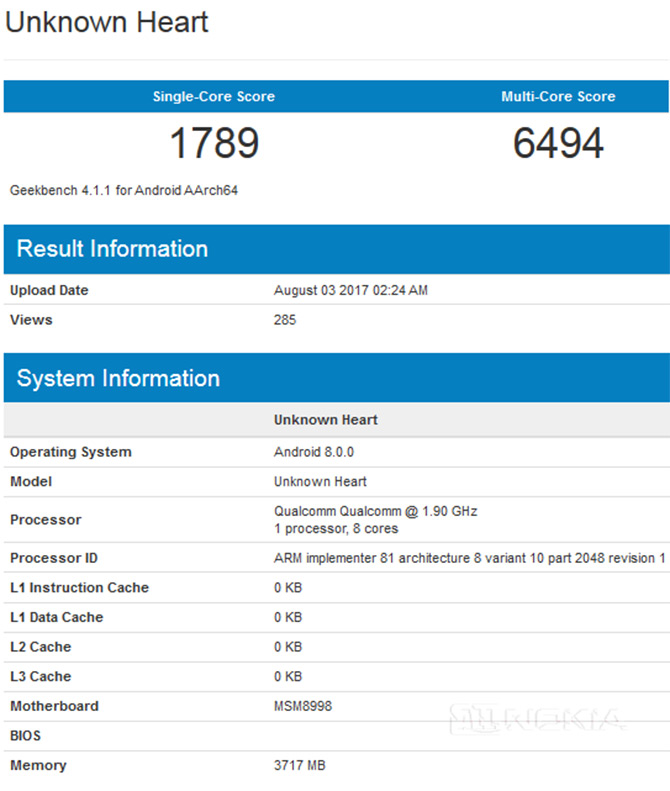670x791 pixels.
Task: Click the 'Unknown Heart' page title
Action: click(x=106, y=22)
